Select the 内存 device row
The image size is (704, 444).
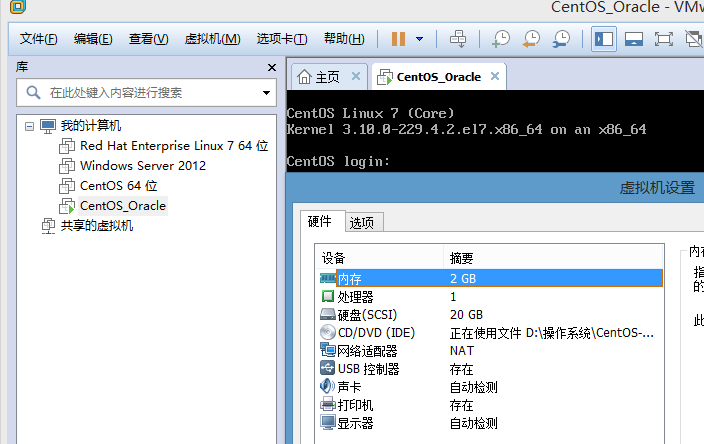tap(490, 279)
